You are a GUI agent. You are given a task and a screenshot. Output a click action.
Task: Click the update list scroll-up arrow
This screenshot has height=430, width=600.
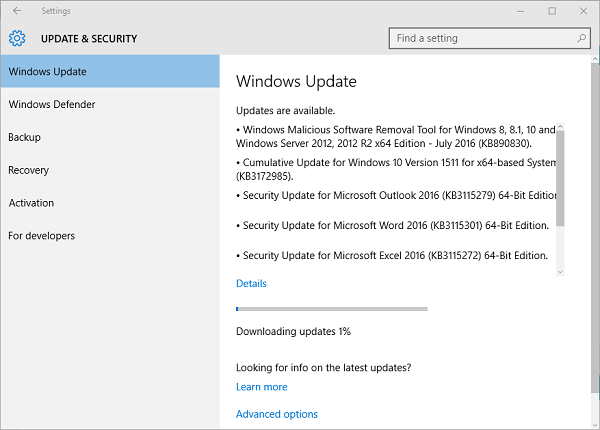tap(560, 127)
